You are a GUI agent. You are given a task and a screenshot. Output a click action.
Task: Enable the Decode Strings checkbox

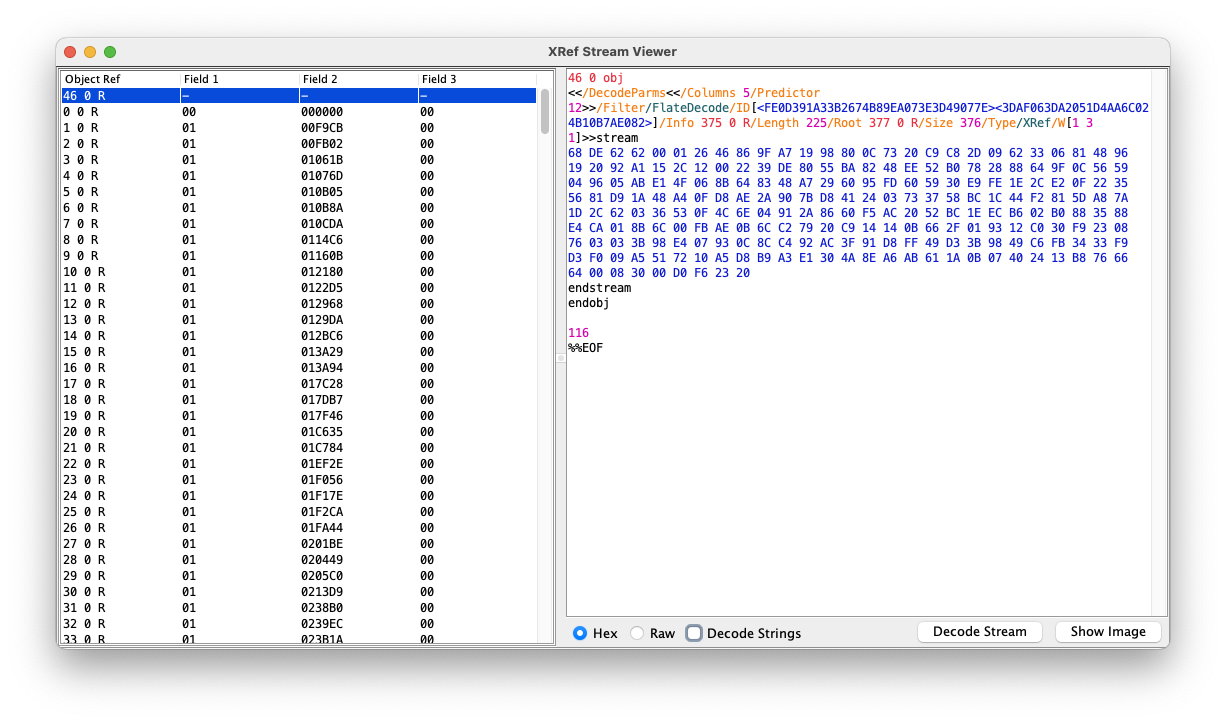pos(694,633)
